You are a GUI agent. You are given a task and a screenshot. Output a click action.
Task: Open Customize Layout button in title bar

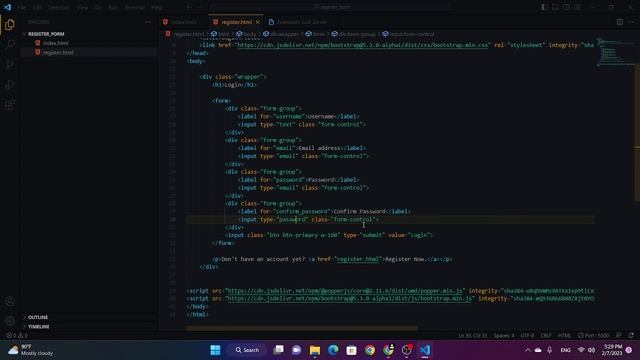577,7
